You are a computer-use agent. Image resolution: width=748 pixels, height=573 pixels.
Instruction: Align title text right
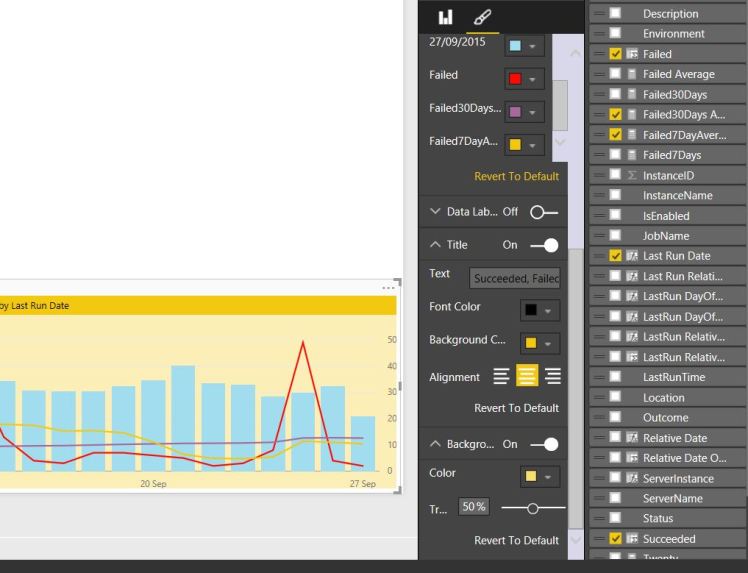click(552, 376)
